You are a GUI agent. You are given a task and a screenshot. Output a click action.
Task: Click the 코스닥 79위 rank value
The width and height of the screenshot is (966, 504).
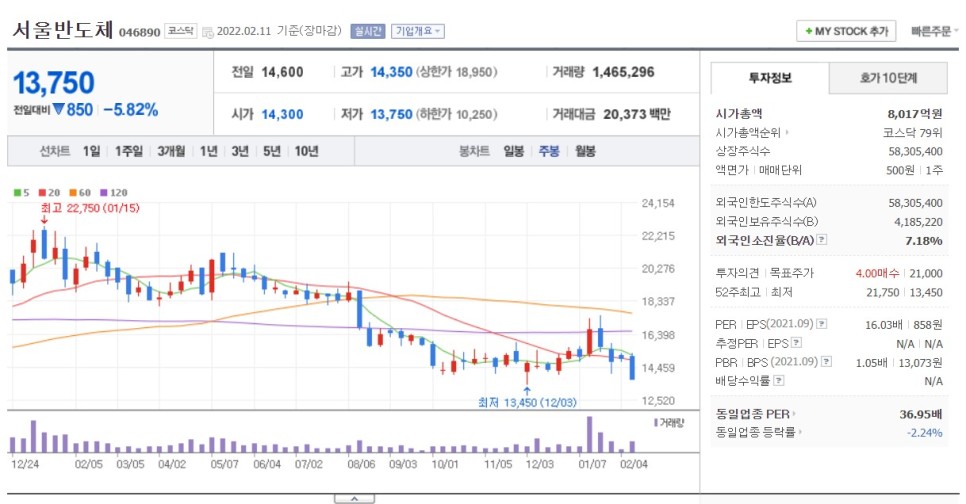coord(912,132)
